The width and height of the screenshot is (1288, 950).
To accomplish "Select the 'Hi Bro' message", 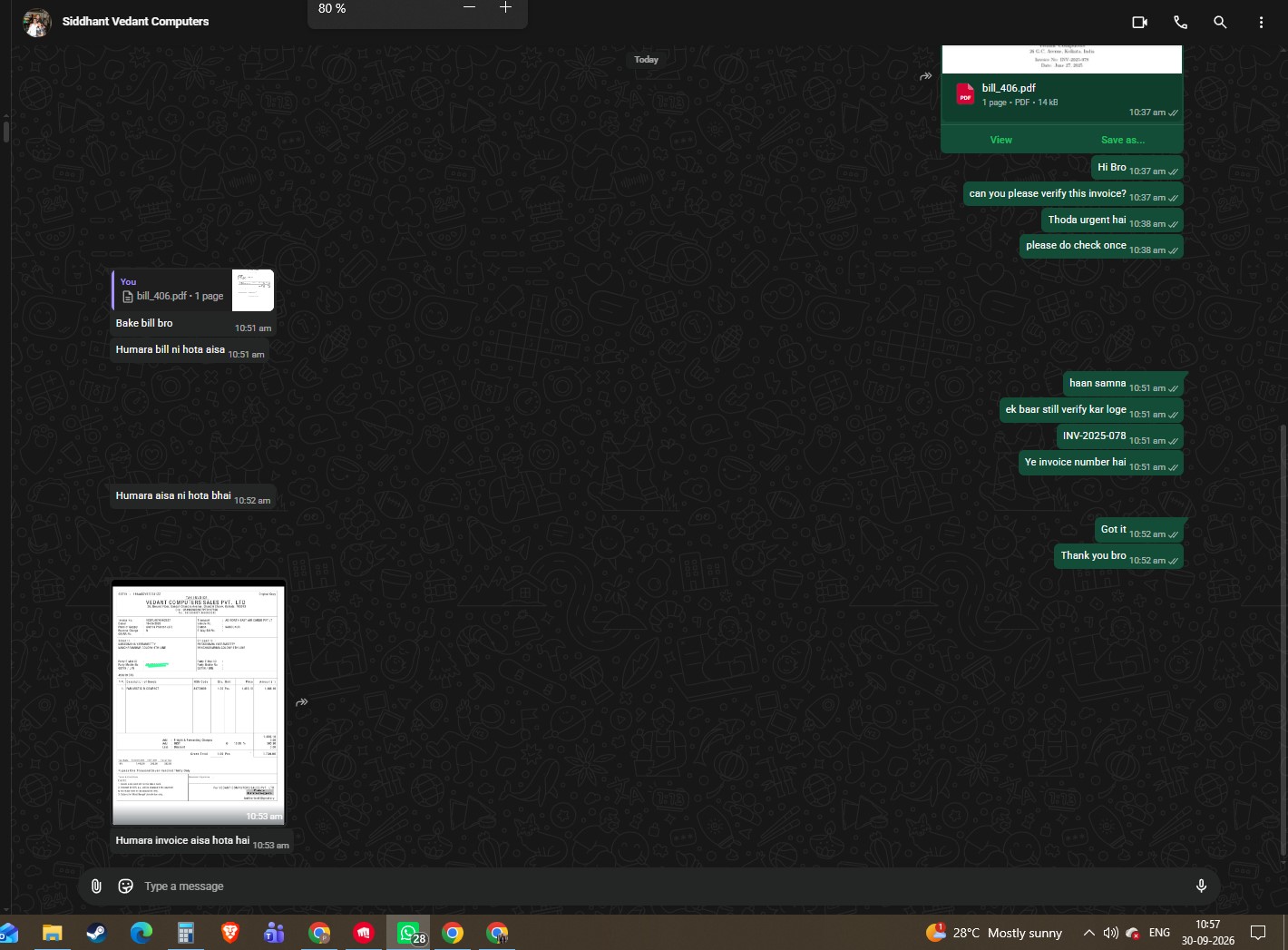I will pos(1137,168).
